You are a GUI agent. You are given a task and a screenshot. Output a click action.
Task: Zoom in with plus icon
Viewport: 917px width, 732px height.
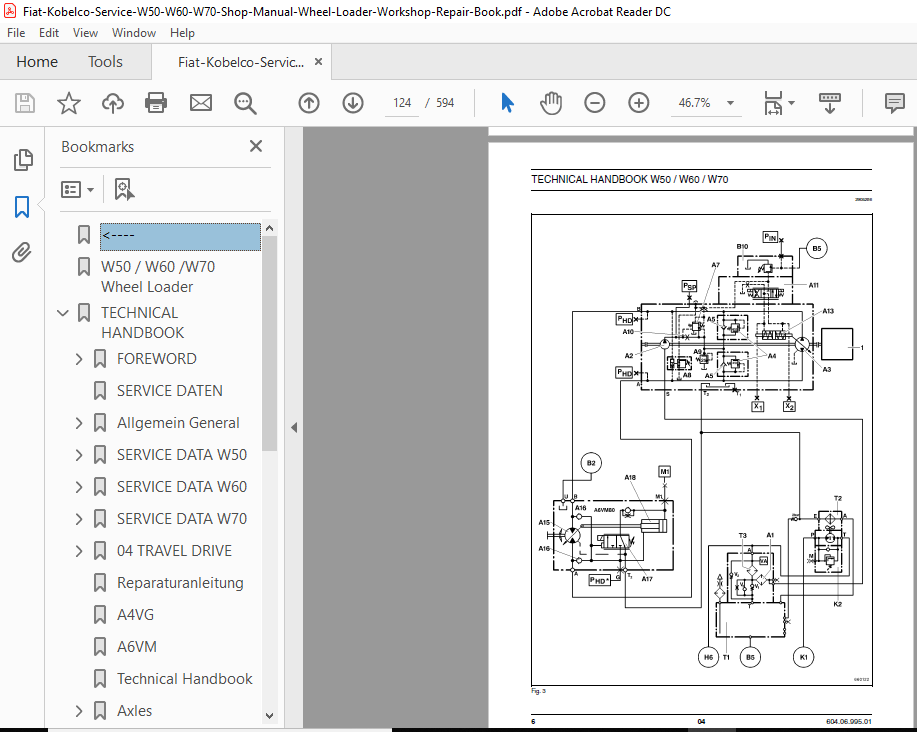639,103
